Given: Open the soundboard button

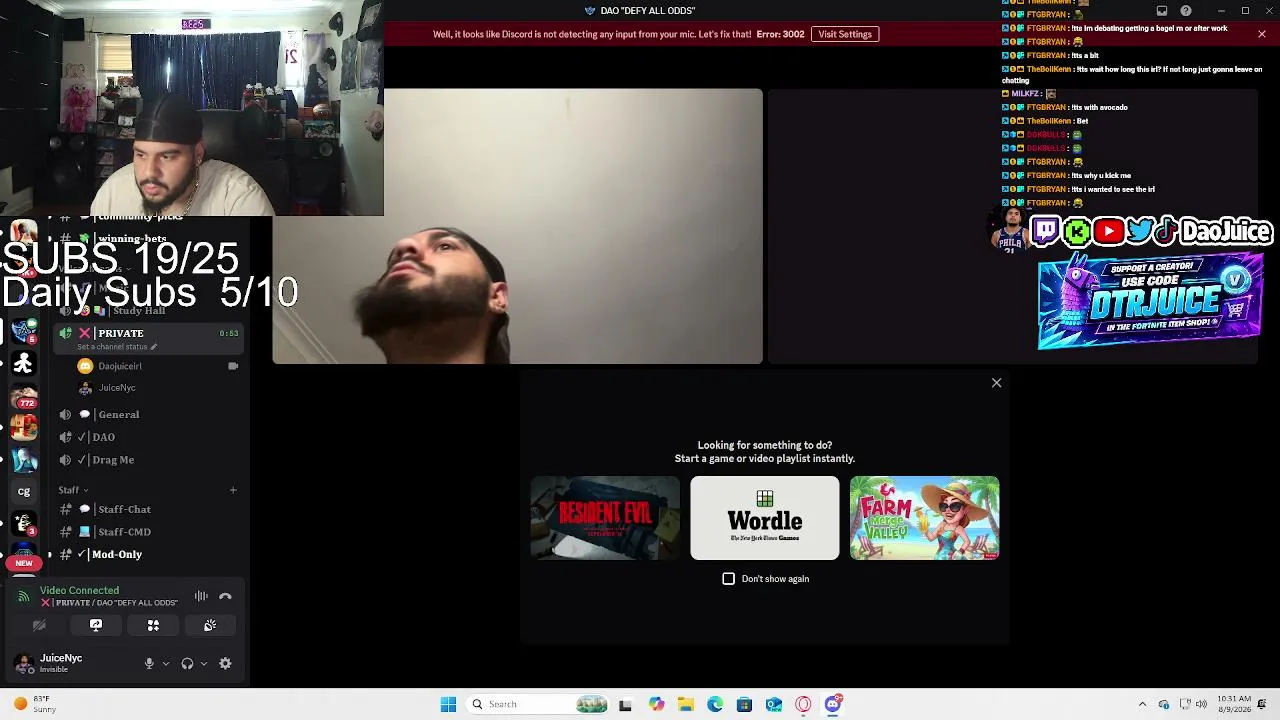Looking at the screenshot, I should tap(210, 625).
